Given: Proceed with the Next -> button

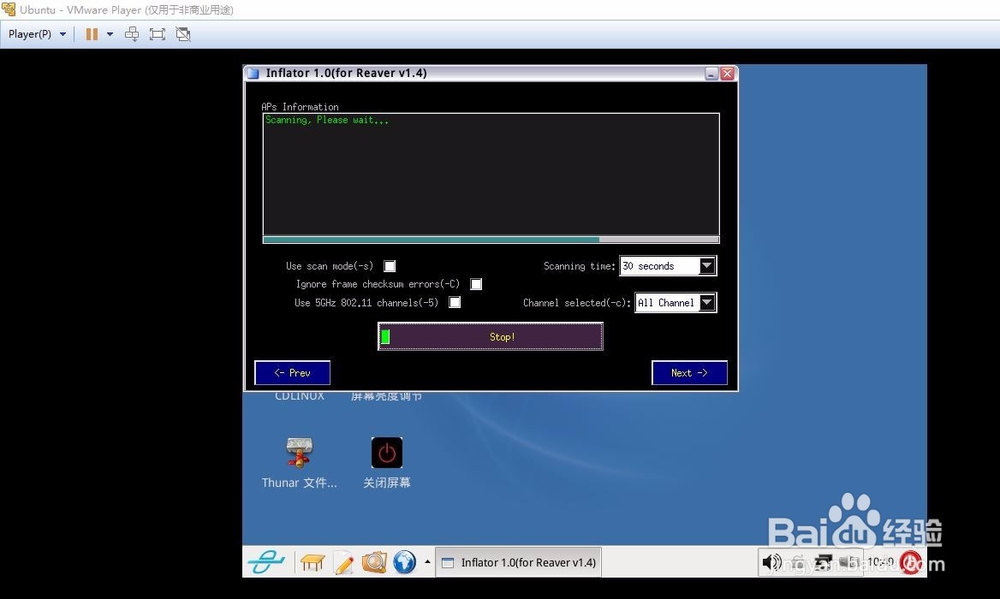Looking at the screenshot, I should 689,373.
